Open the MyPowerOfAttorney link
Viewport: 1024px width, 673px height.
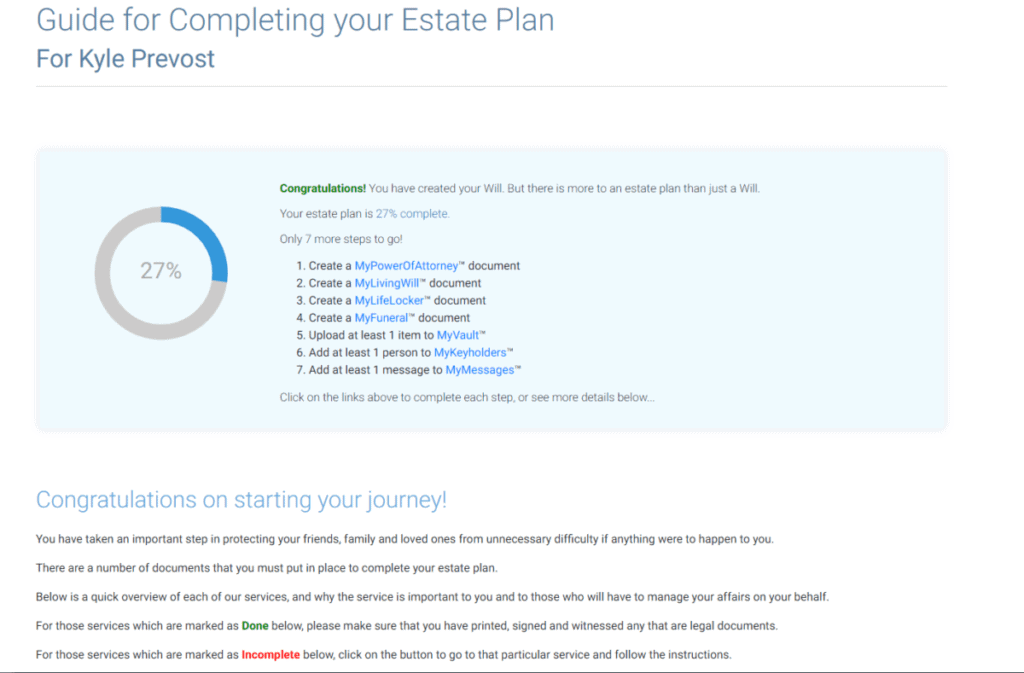point(406,266)
